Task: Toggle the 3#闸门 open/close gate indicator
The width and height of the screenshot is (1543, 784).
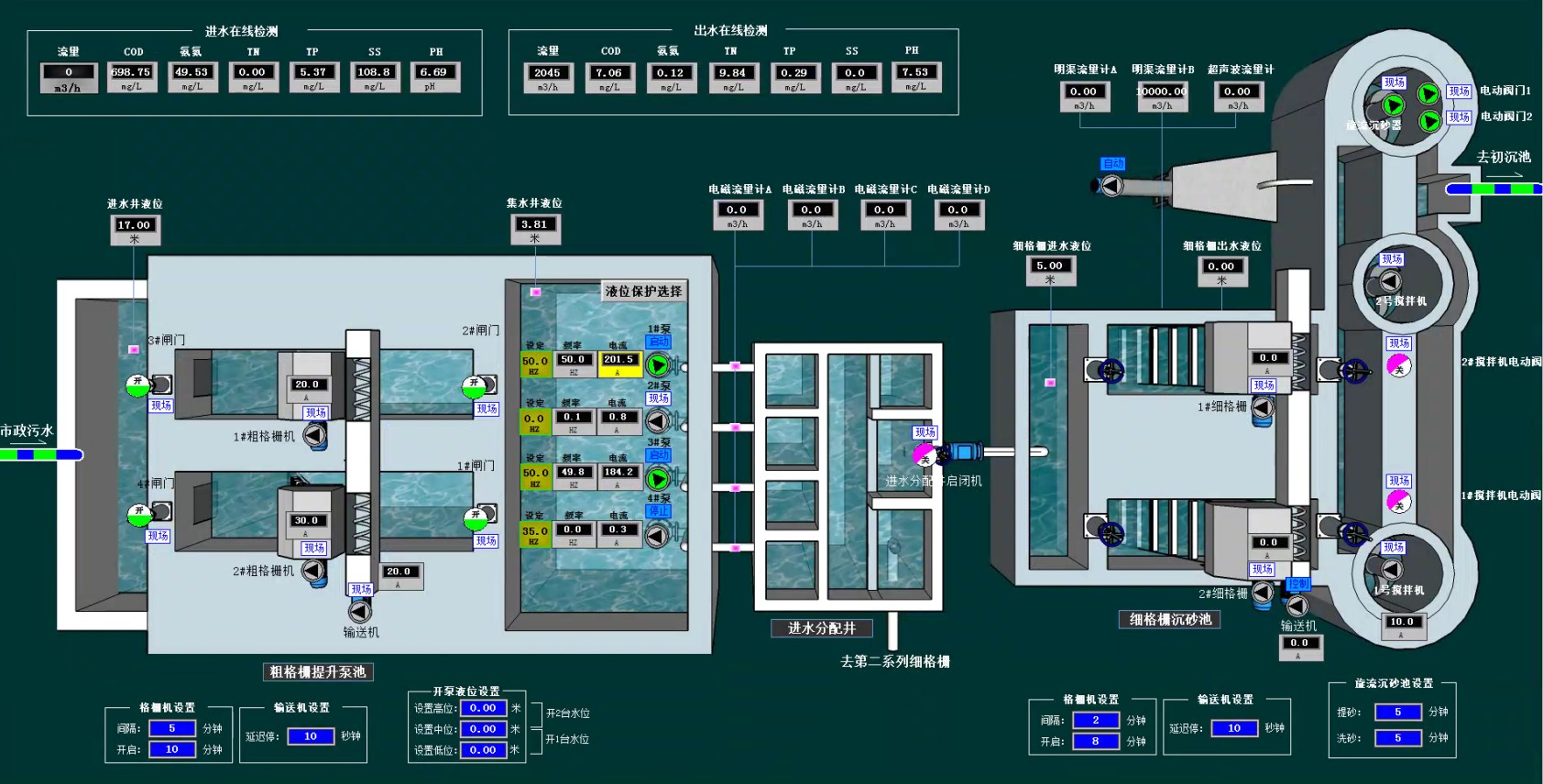Action: coord(138,385)
